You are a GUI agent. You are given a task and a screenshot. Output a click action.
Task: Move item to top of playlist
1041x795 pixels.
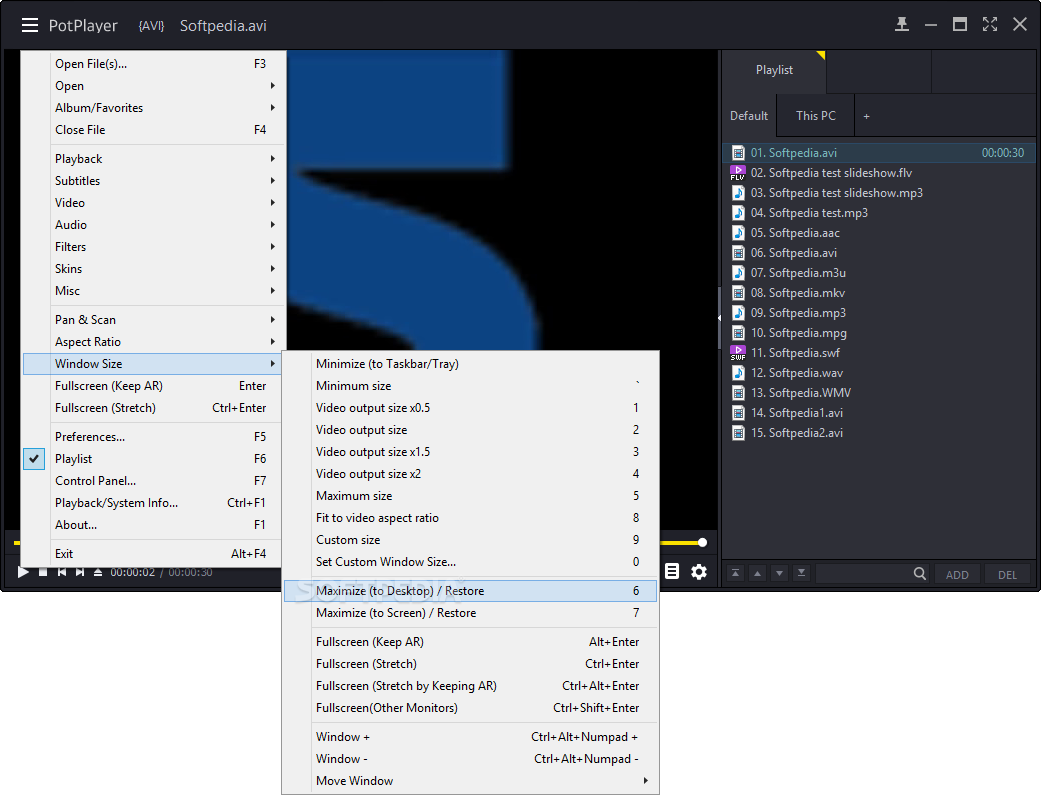(x=736, y=573)
